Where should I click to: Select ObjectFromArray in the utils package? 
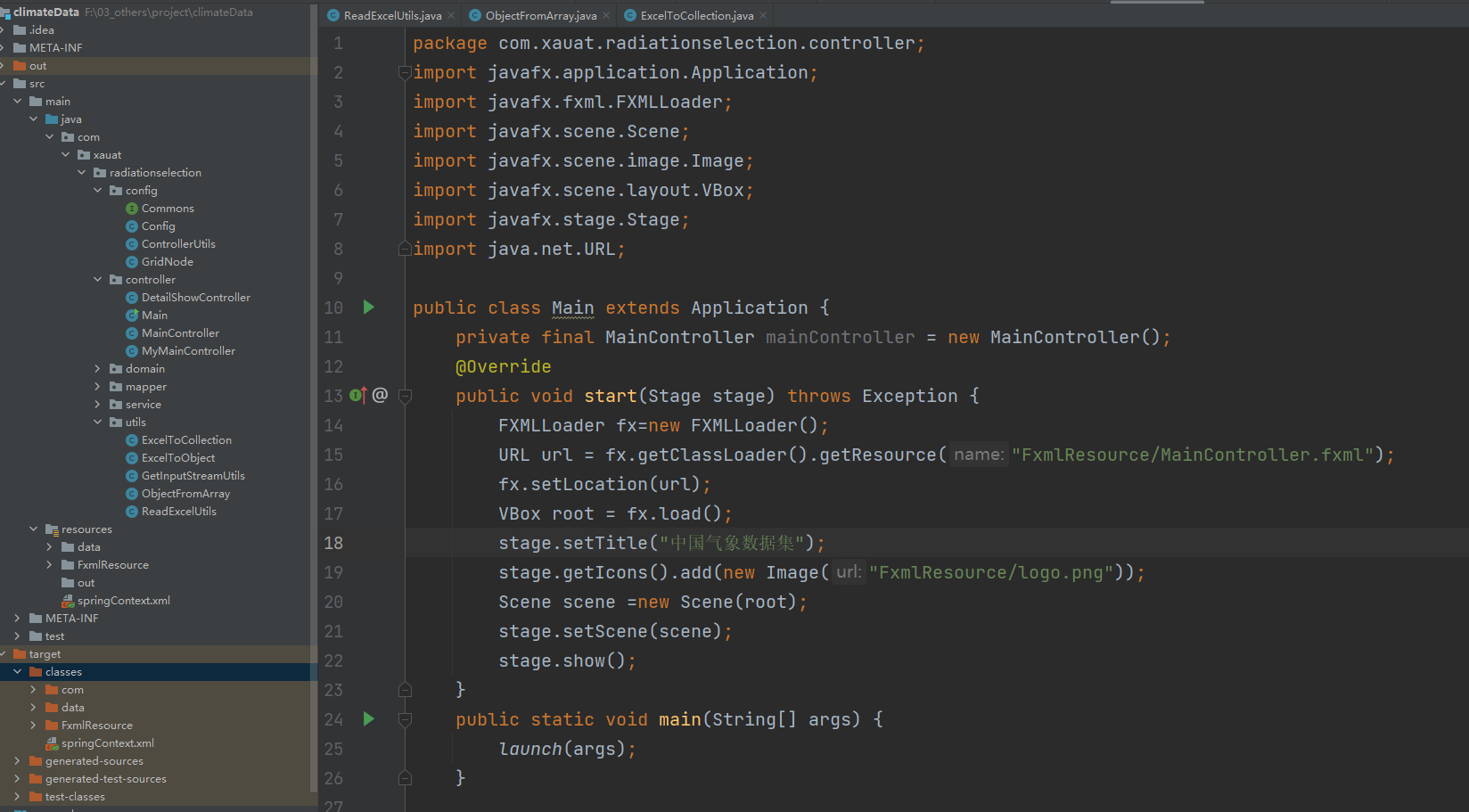coord(185,494)
